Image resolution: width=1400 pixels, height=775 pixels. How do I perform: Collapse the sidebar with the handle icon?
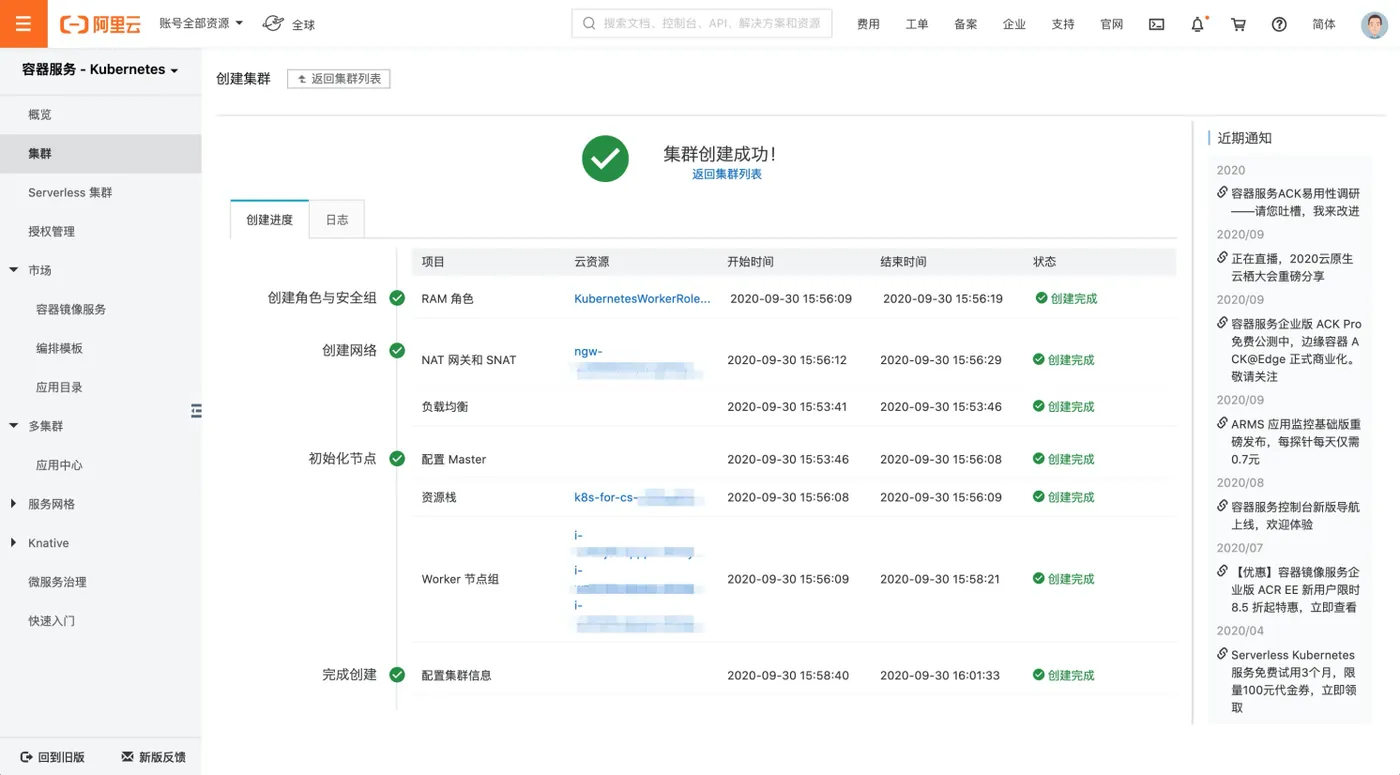pos(196,411)
